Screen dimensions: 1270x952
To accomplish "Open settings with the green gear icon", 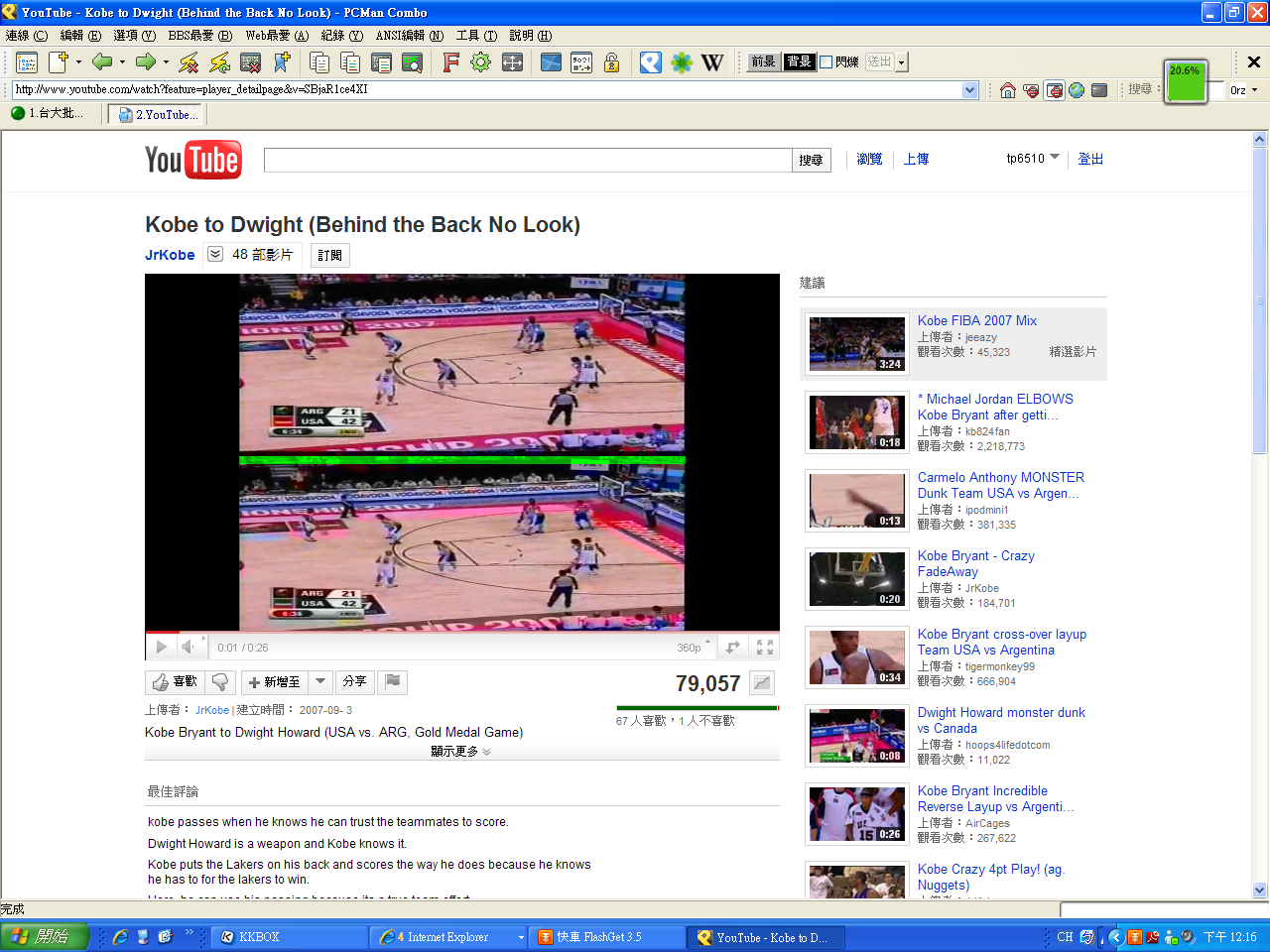I will point(481,62).
